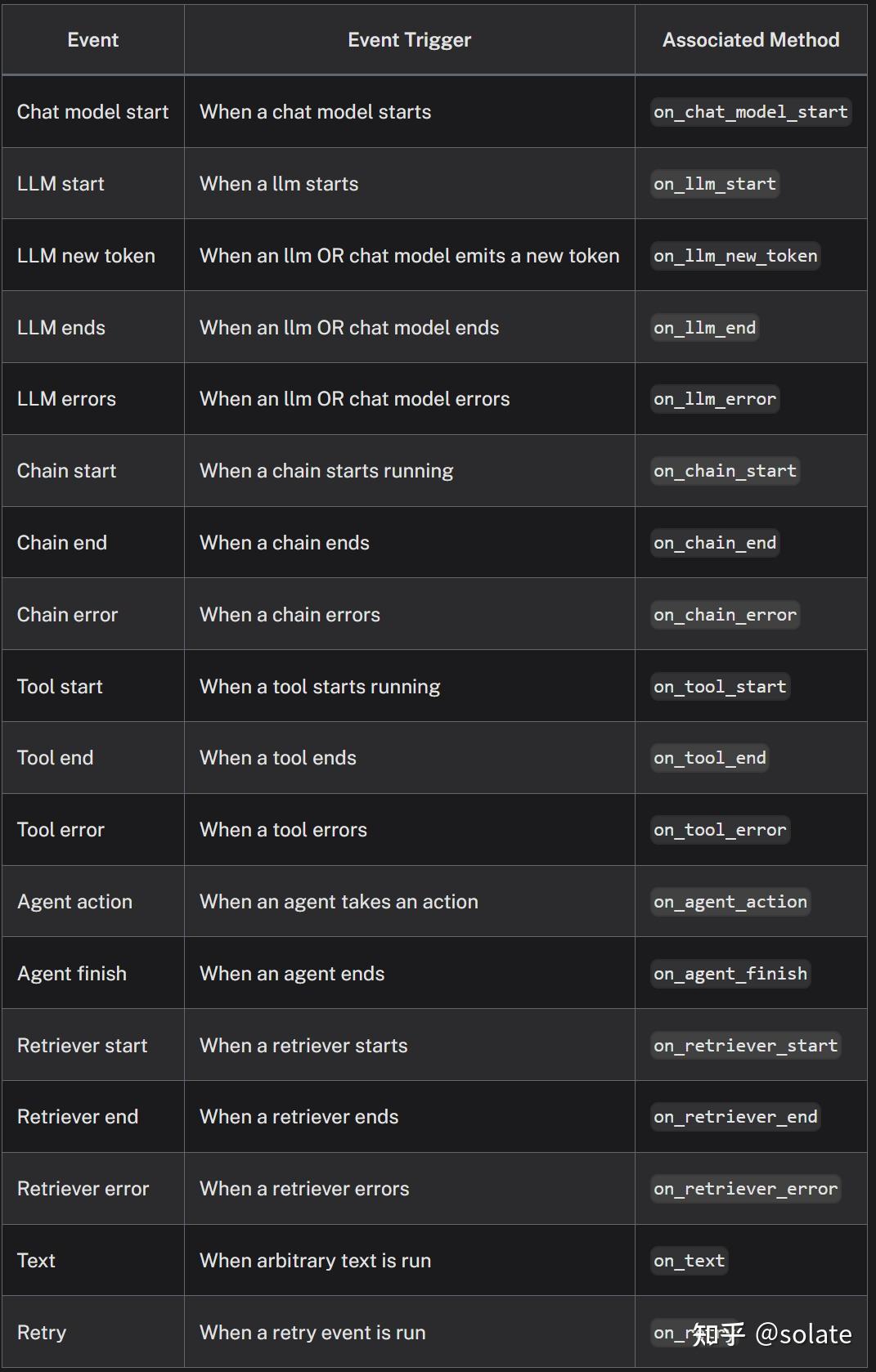Viewport: 876px width, 1372px height.
Task: Click the on_agent_action method code
Action: (x=730, y=902)
